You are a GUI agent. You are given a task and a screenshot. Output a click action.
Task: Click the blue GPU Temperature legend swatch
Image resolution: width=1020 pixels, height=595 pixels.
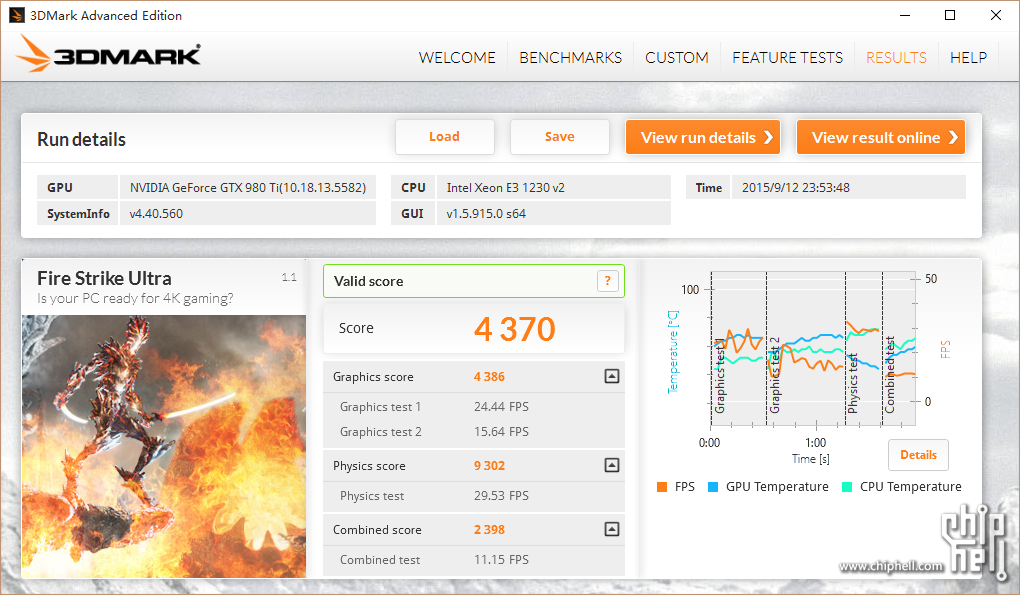(x=713, y=487)
